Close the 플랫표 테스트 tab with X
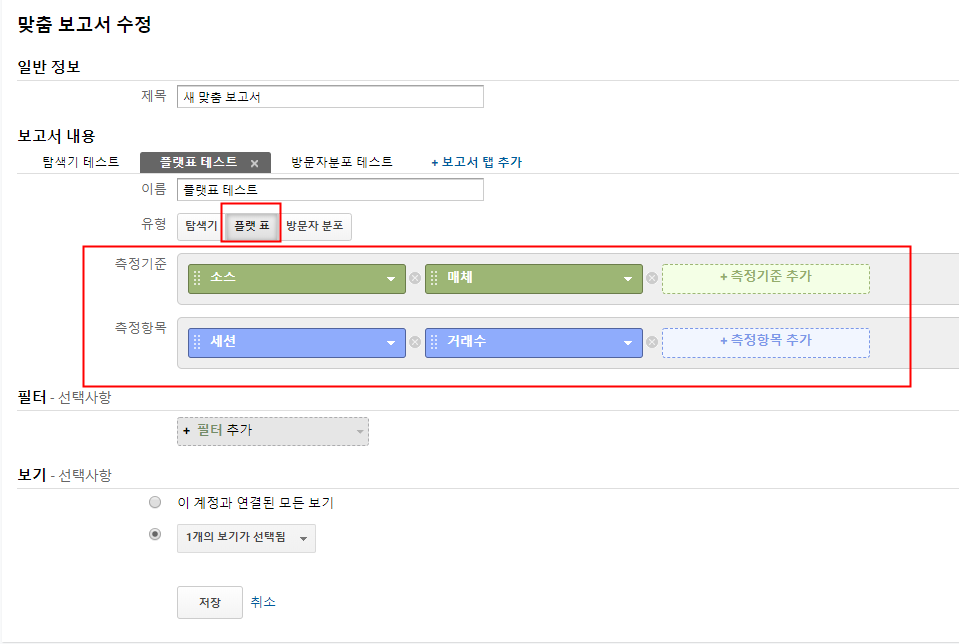Image resolution: width=959 pixels, height=644 pixels. (254, 163)
